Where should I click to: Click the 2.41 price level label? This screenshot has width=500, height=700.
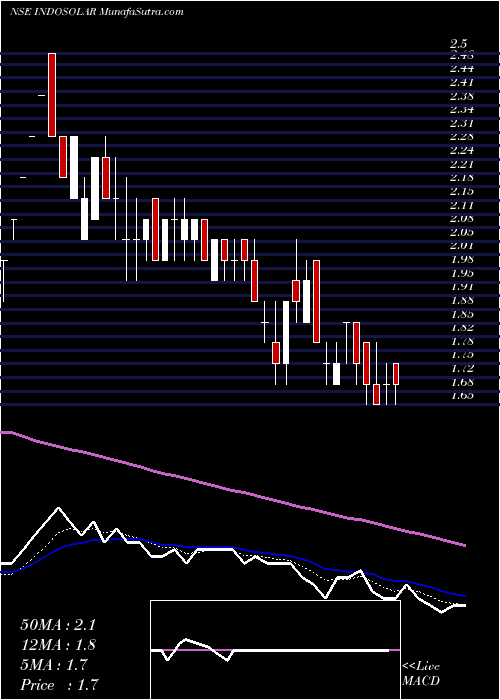pos(462,83)
